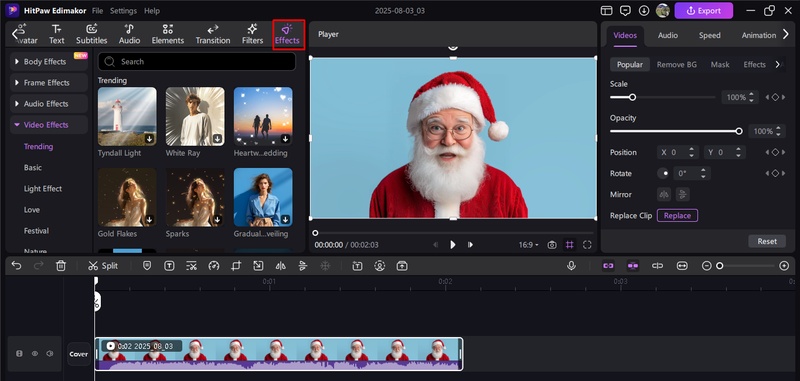This screenshot has height=381, width=800.
Task: Click the Reset button
Action: pos(767,241)
